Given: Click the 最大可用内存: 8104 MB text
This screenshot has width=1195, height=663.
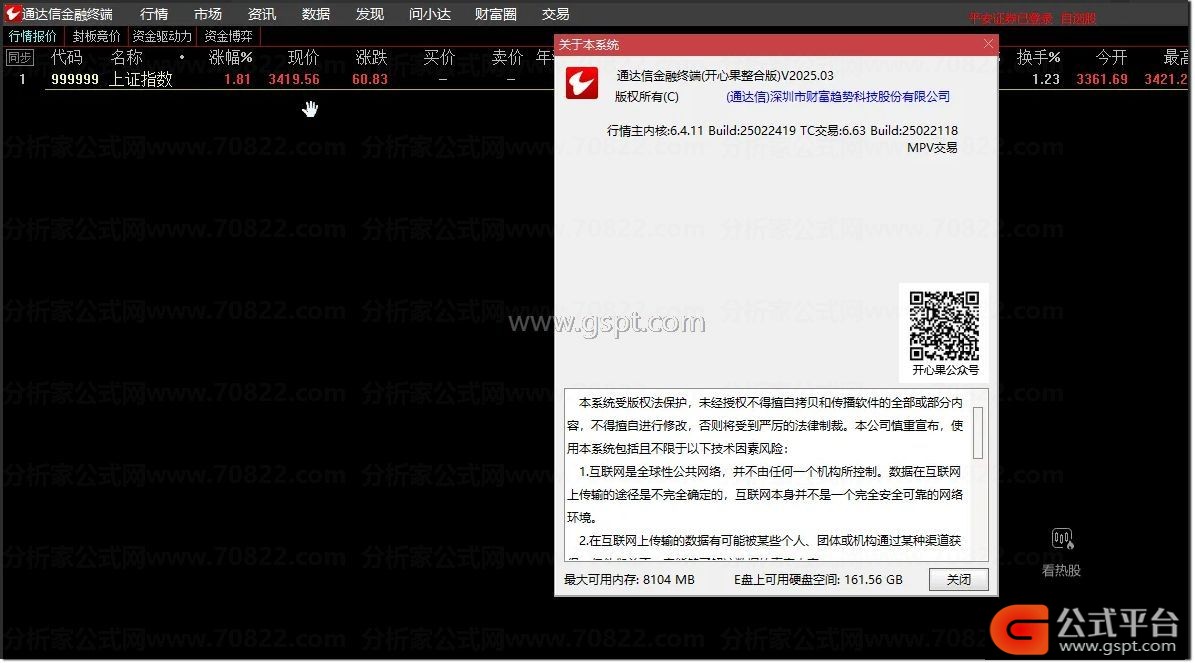Looking at the screenshot, I should pyautogui.click(x=630, y=580).
